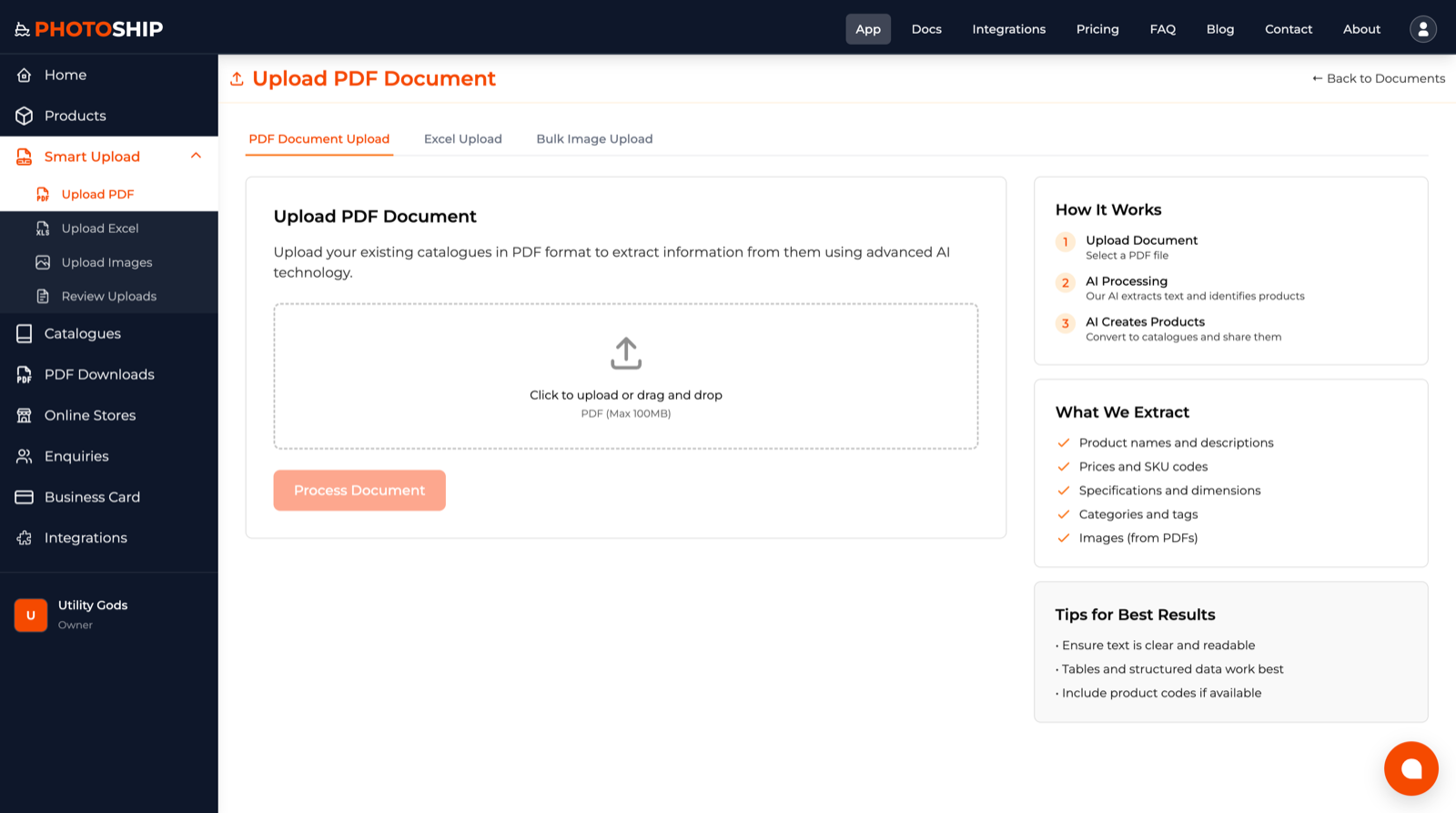The height and width of the screenshot is (813, 1456).
Task: Click the PhotoShip logo
Action: (89, 29)
